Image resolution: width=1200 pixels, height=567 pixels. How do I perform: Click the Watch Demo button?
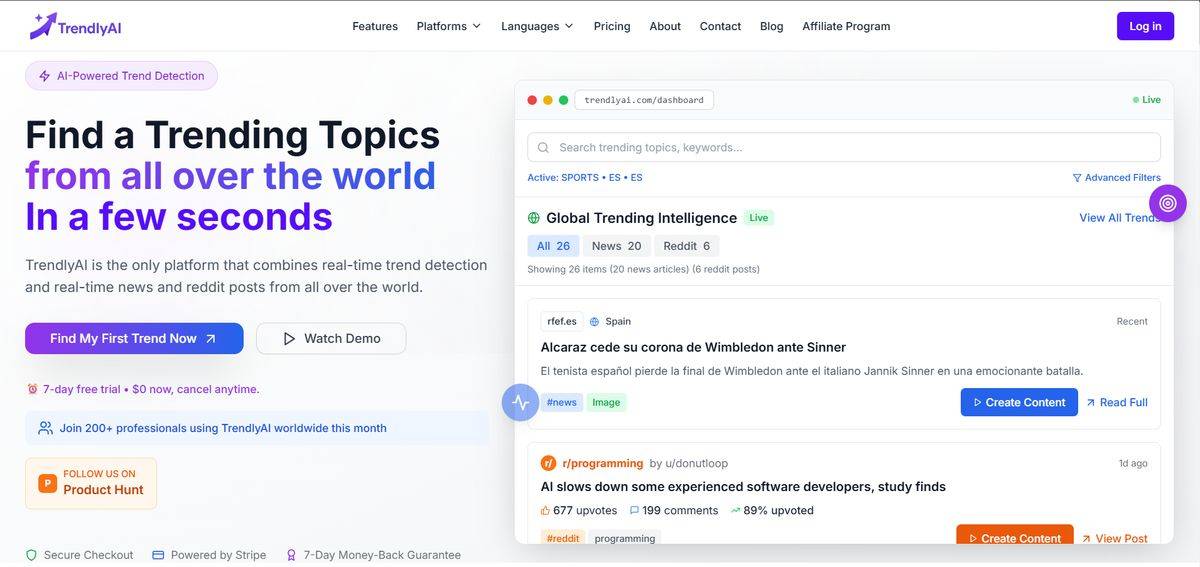click(x=331, y=339)
